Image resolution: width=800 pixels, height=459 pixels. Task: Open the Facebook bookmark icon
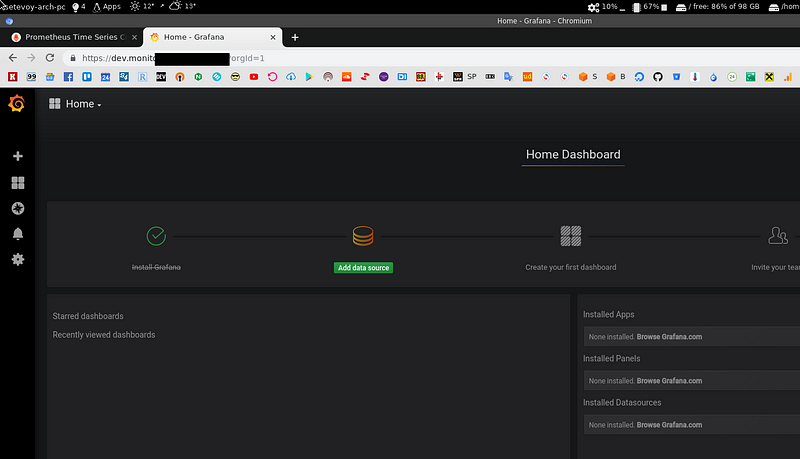click(68, 76)
